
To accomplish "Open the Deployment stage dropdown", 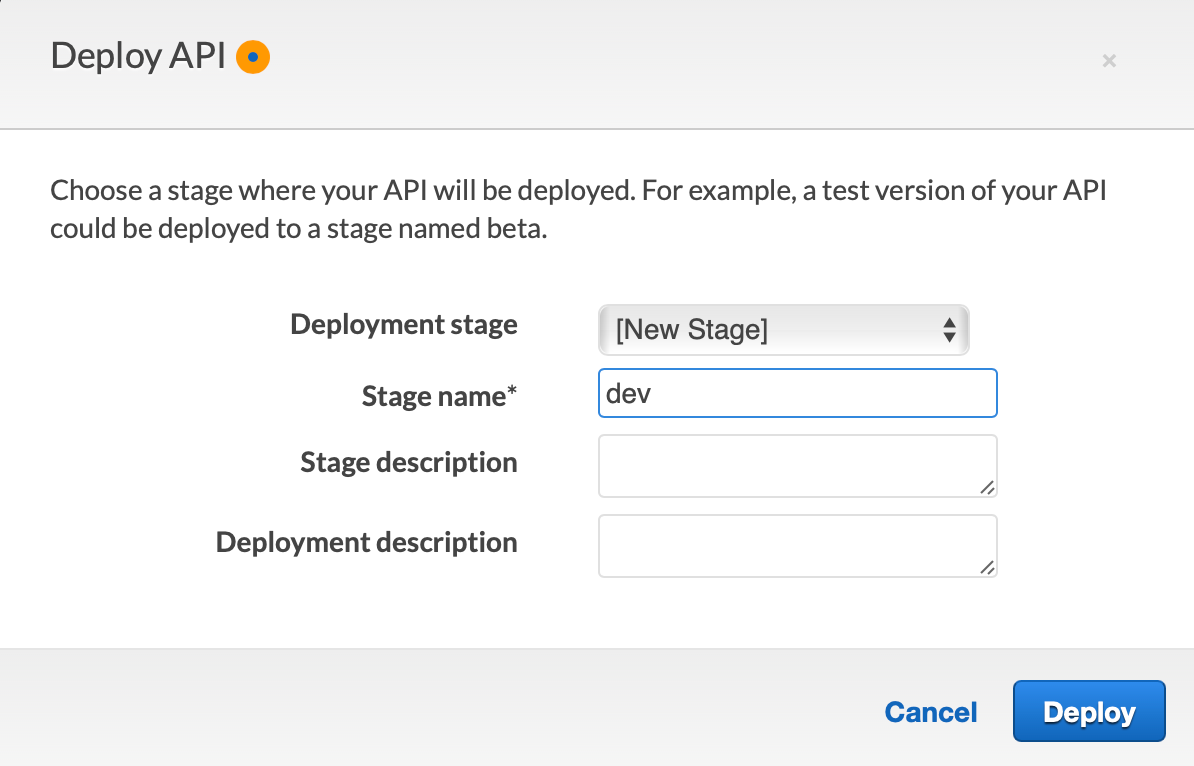I will click(782, 330).
